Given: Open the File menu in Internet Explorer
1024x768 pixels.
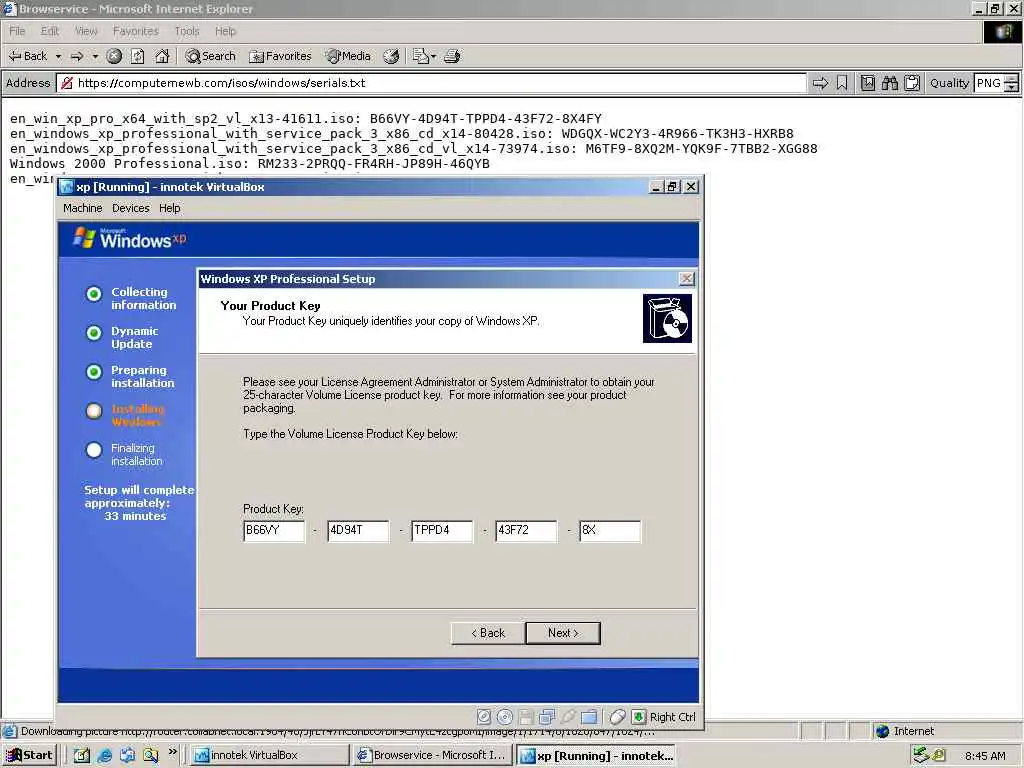Looking at the screenshot, I should 17,31.
